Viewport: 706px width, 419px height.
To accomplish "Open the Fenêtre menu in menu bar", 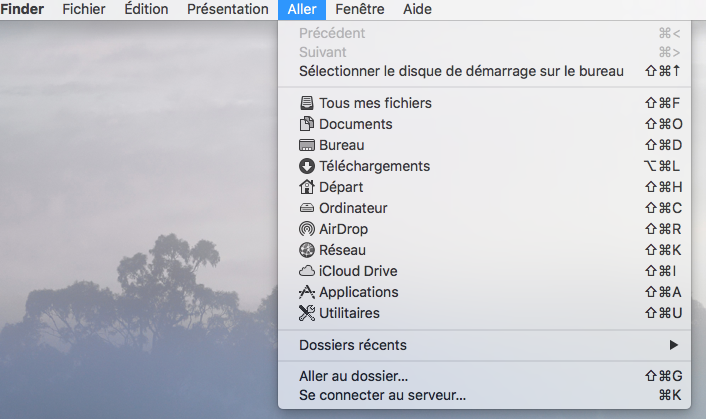I will pos(359,9).
